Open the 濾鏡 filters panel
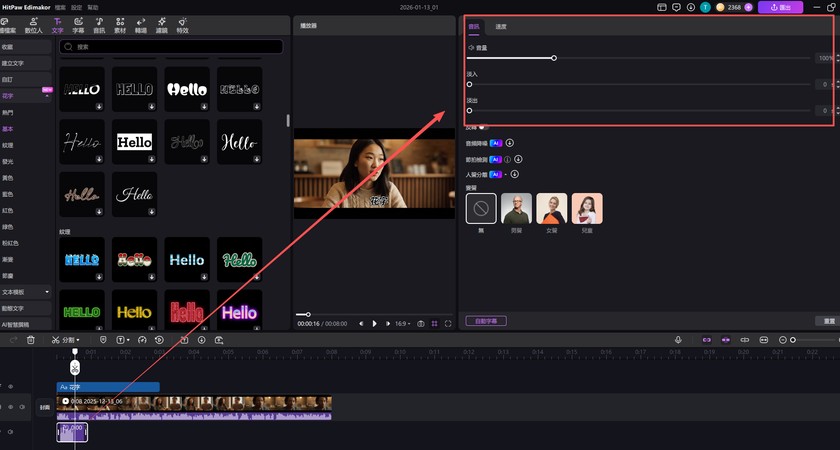The width and height of the screenshot is (840, 450). pos(161,26)
